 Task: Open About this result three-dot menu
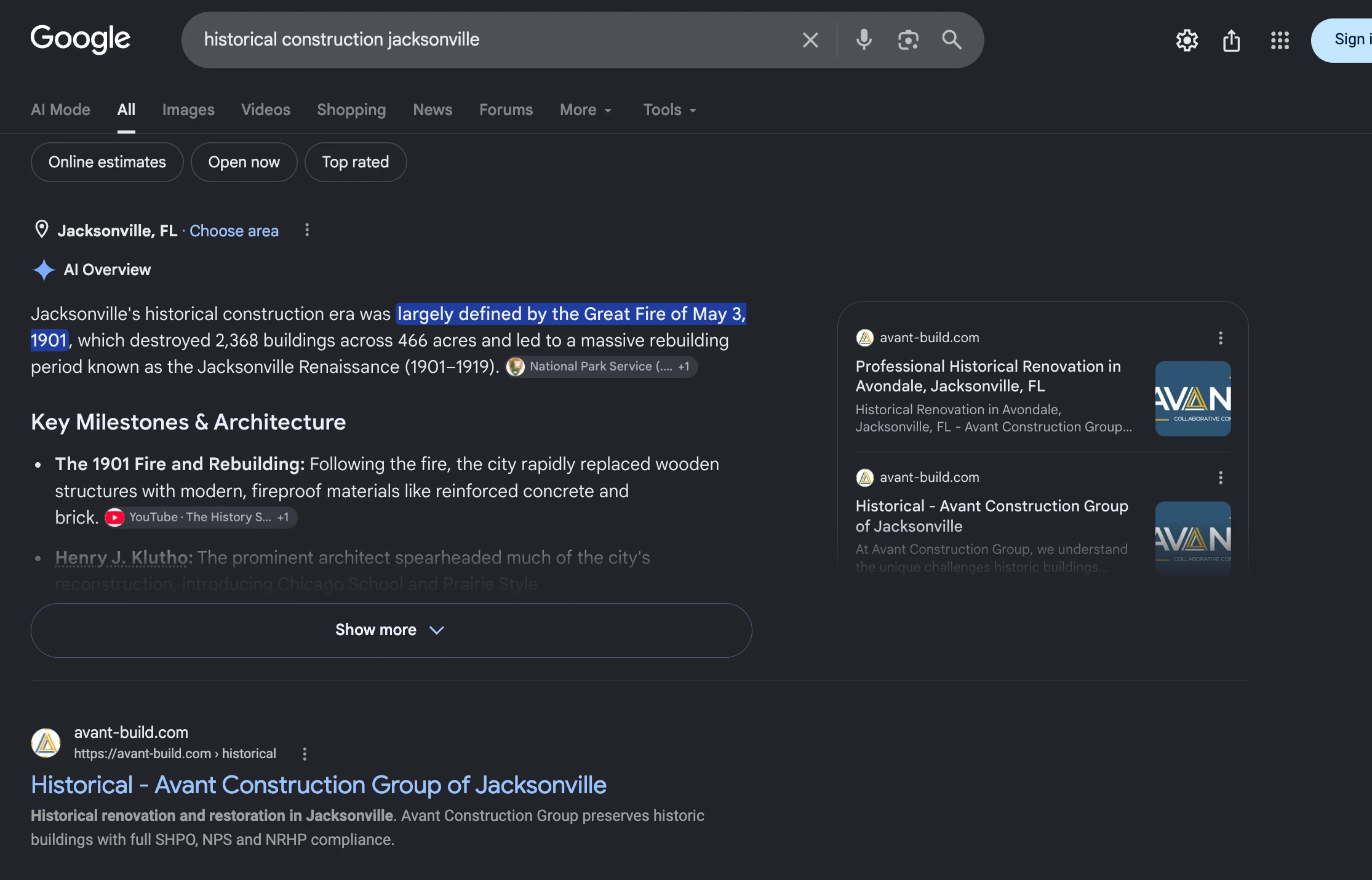tap(305, 754)
